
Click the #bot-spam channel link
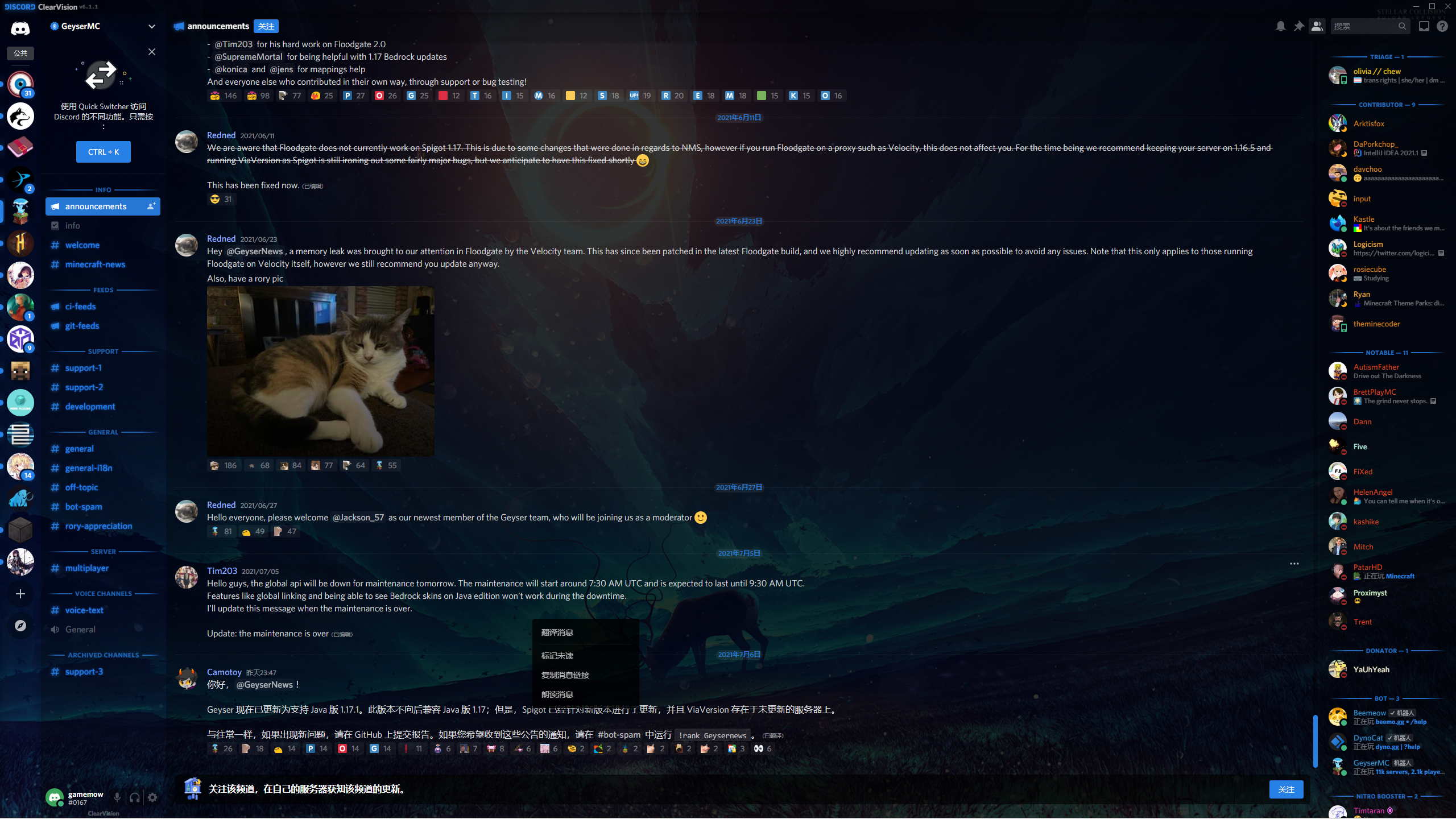pos(619,735)
